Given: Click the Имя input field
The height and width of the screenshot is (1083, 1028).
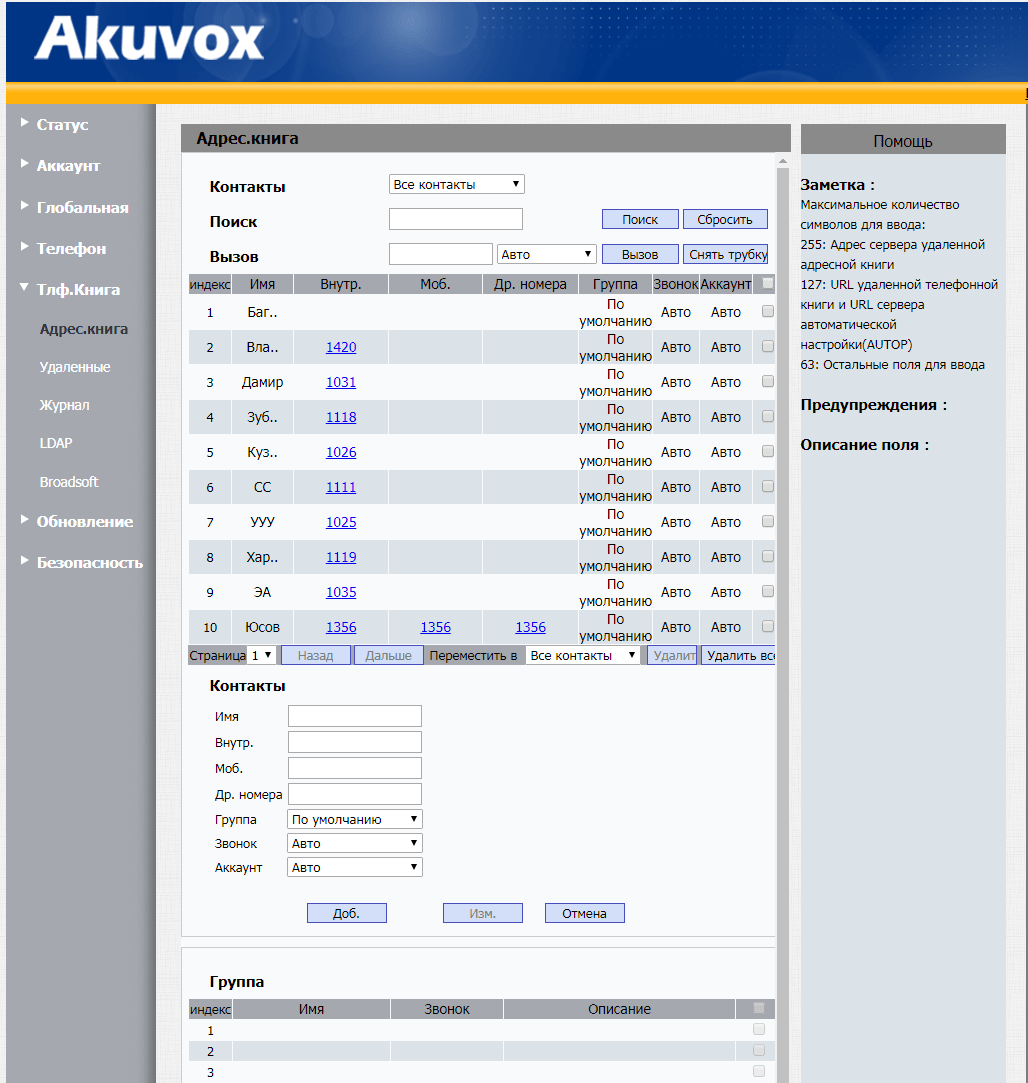Looking at the screenshot, I should click(354, 716).
